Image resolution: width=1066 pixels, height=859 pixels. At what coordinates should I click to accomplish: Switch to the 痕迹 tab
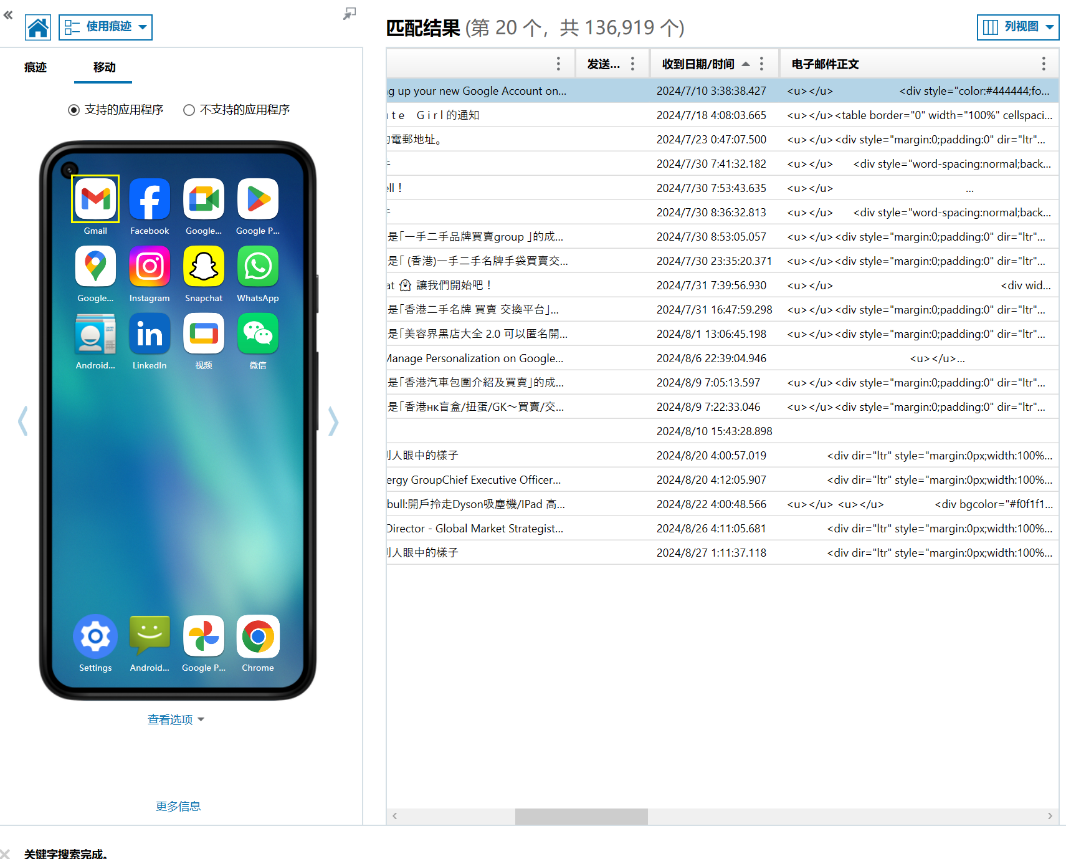point(35,67)
